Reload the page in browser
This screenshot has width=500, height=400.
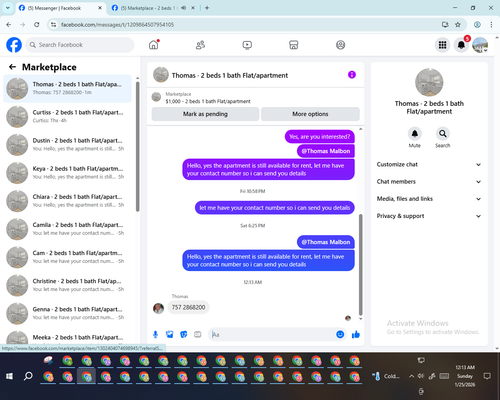click(x=37, y=25)
